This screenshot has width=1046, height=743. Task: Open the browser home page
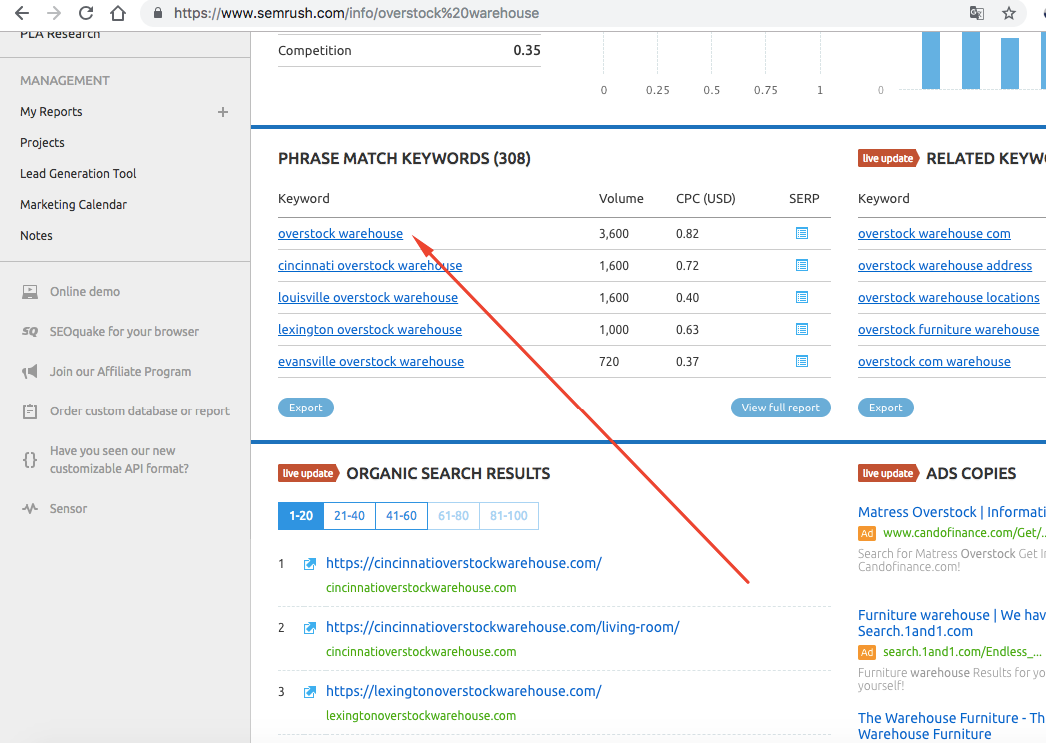[x=118, y=13]
